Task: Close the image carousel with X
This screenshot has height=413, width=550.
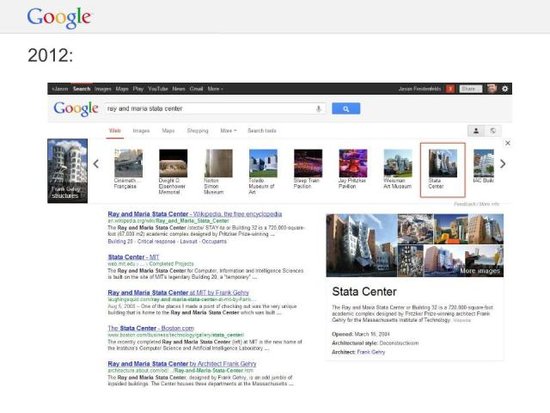Action: point(508,143)
